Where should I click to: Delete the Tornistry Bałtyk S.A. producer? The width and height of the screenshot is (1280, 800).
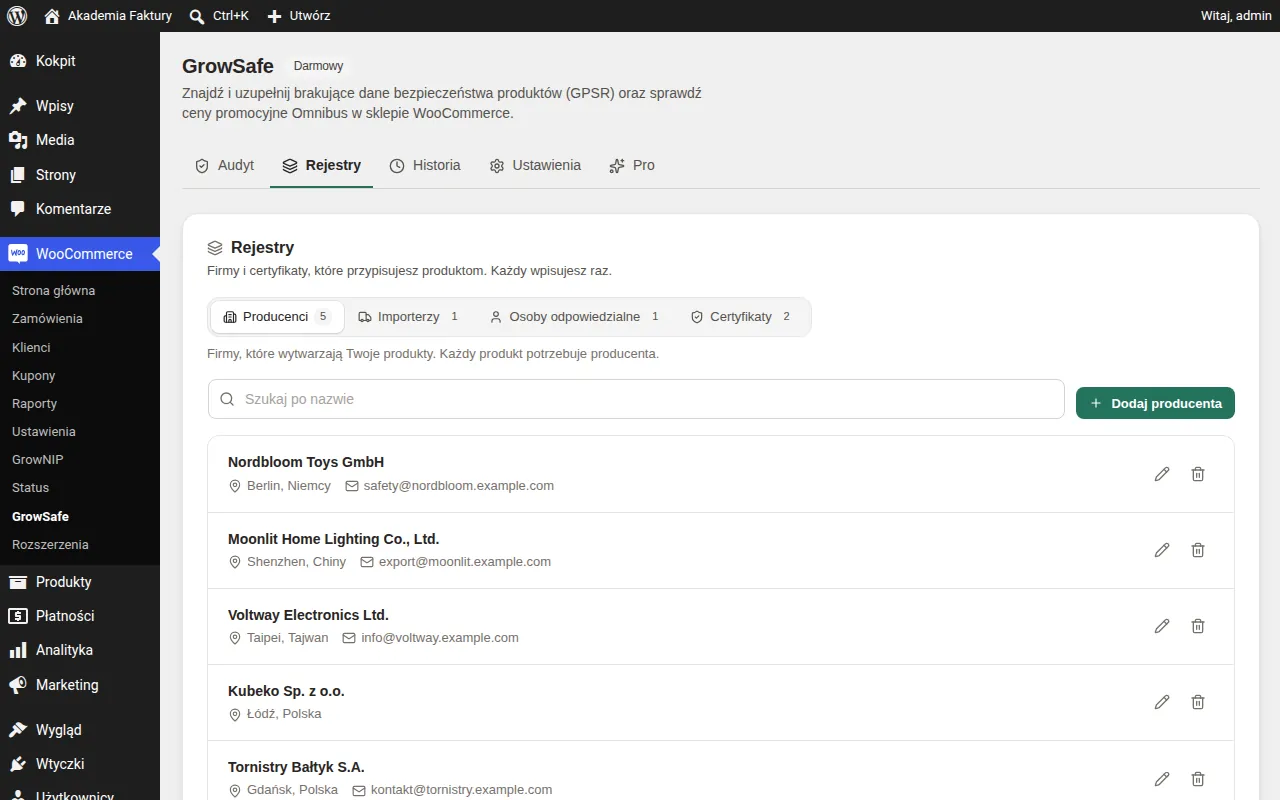tap(1198, 779)
